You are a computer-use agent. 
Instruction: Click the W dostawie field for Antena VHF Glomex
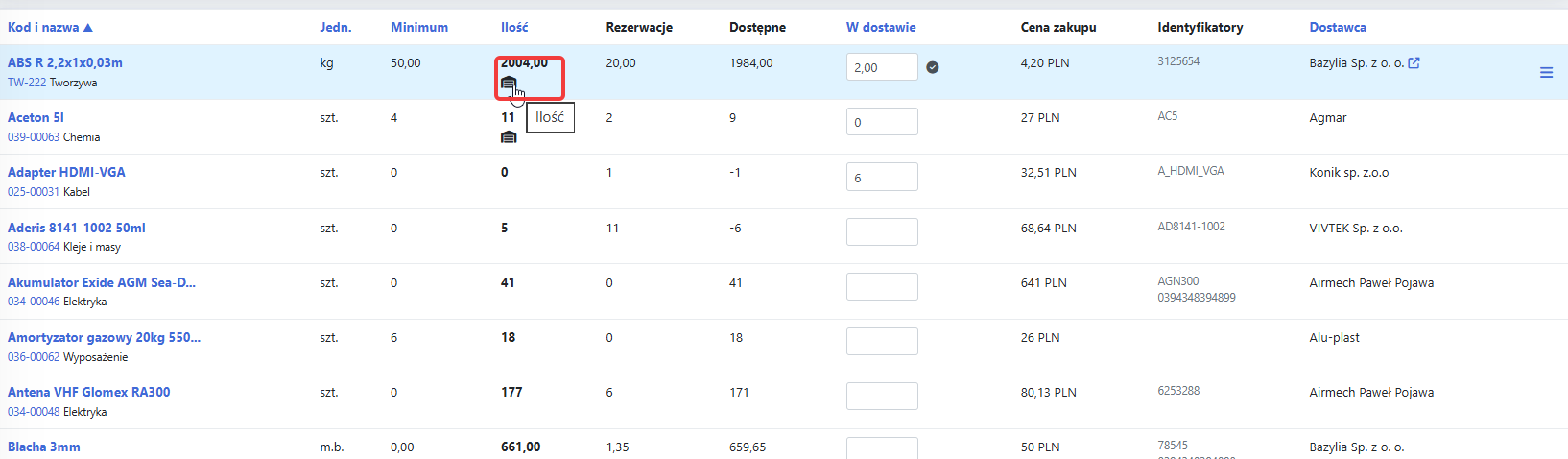[x=882, y=396]
